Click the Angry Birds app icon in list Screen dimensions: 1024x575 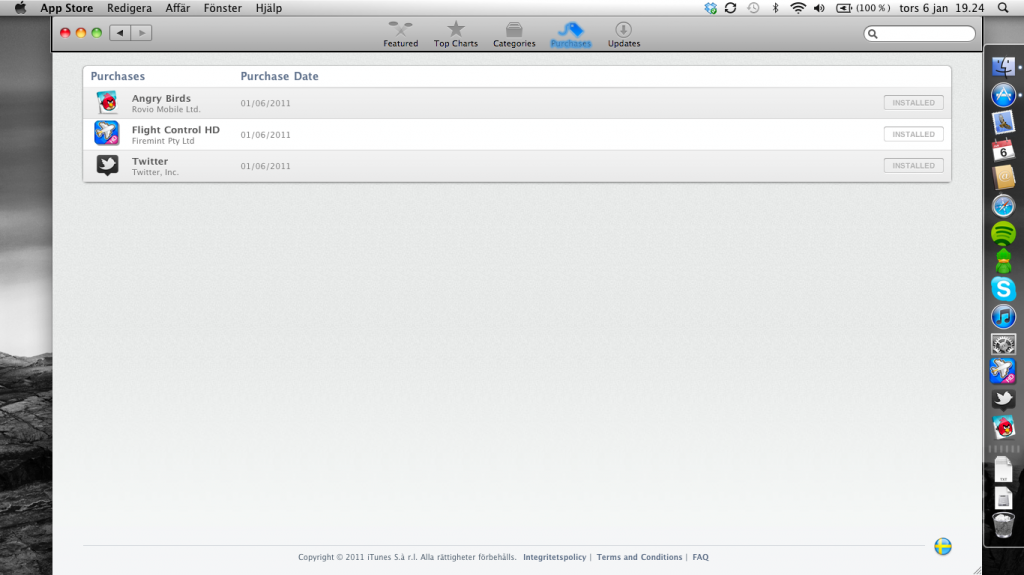[107, 103]
